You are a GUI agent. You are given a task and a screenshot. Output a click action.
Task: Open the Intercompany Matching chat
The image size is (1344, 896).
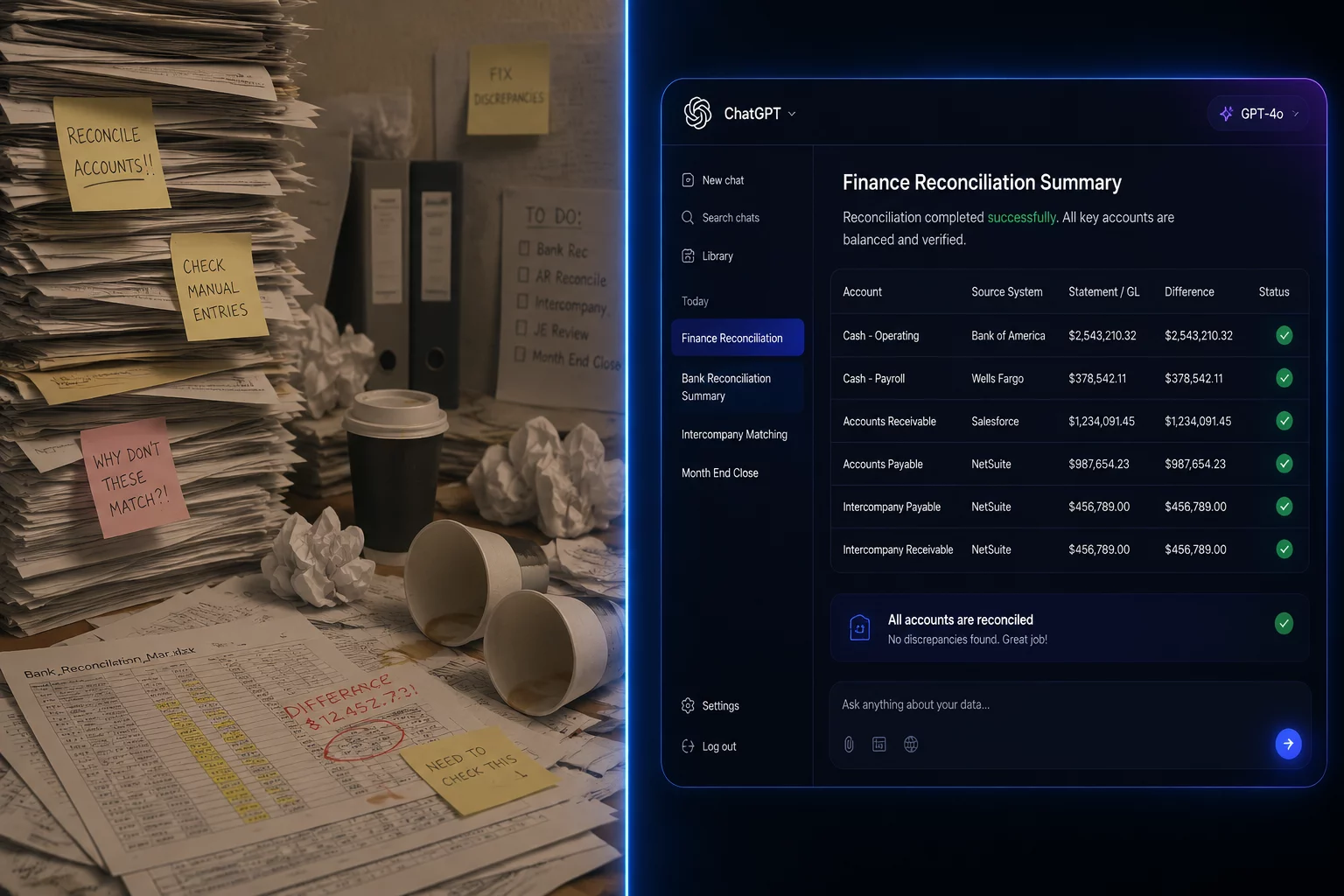734,435
